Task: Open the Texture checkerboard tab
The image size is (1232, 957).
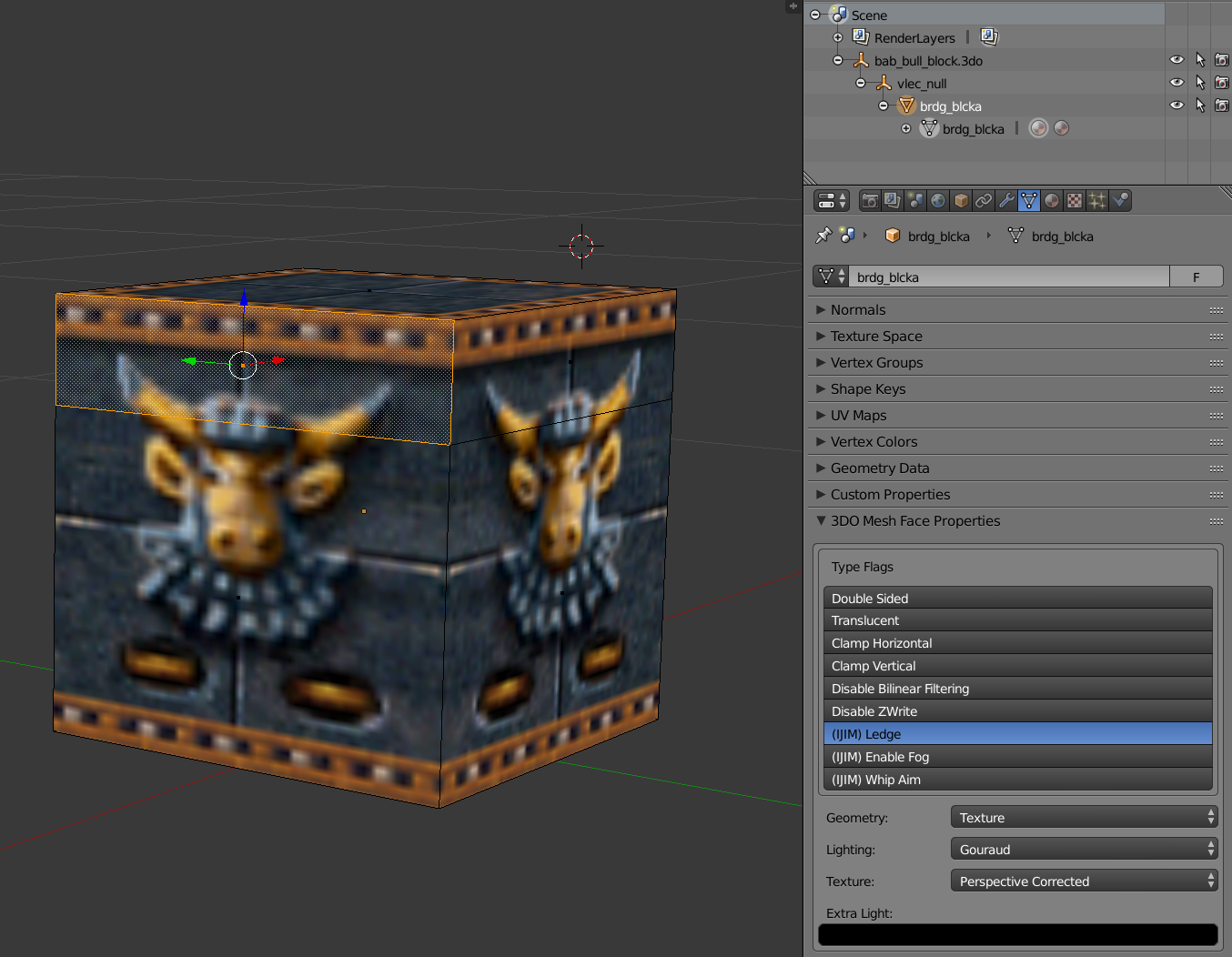Action: point(1075,200)
